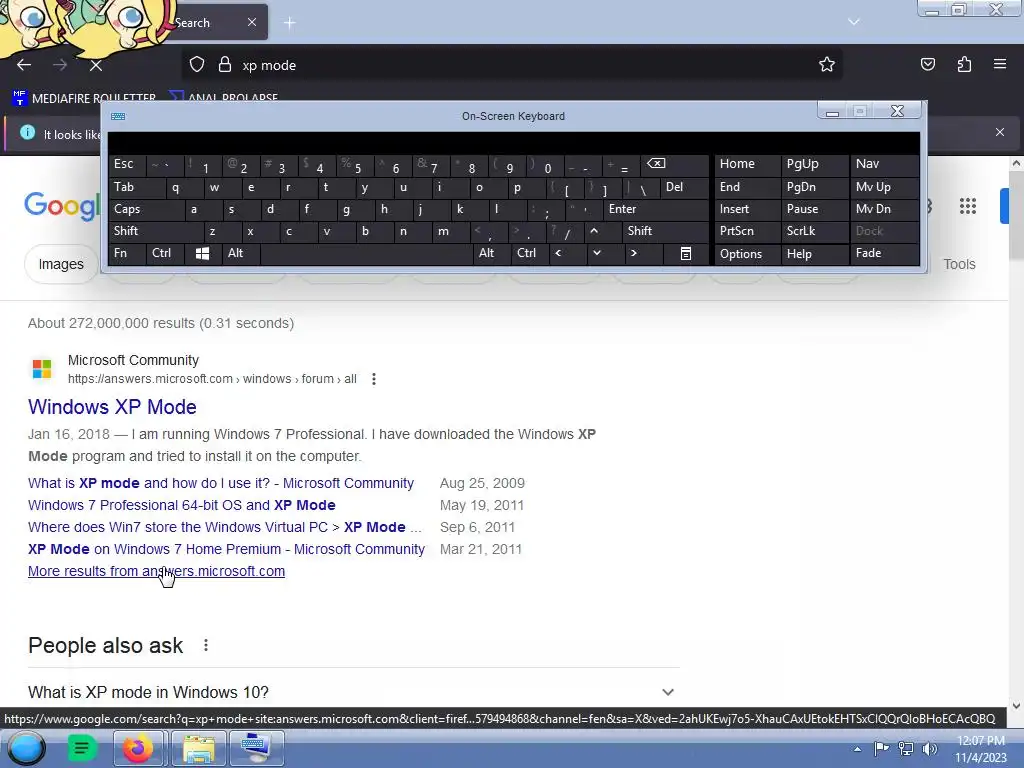The width and height of the screenshot is (1024, 768).
Task: Open the Google apps grid icon
Action: click(968, 206)
